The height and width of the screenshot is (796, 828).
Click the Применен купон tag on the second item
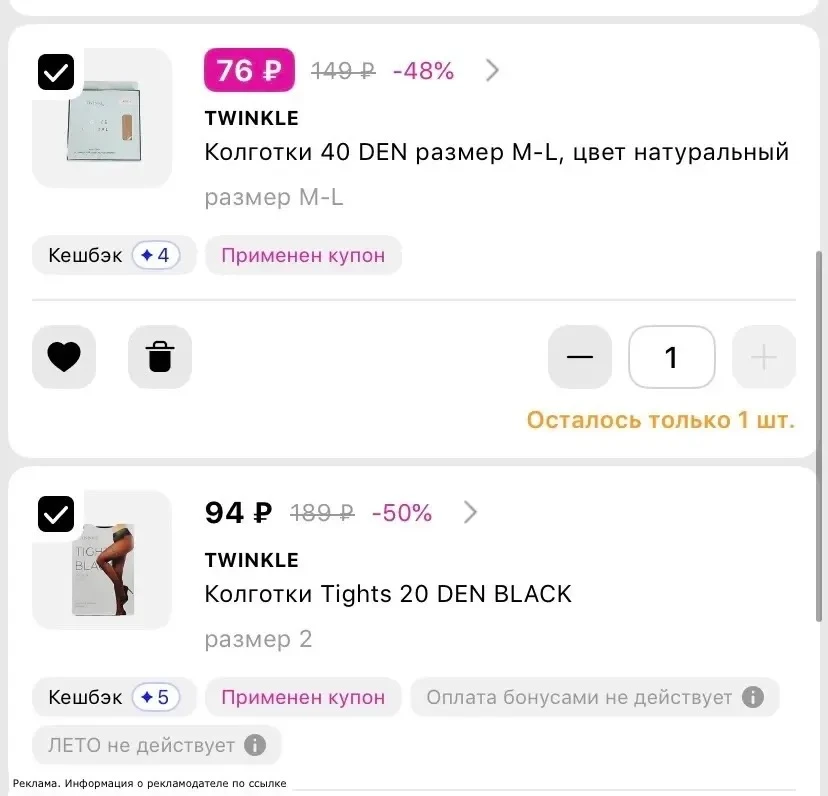click(303, 697)
